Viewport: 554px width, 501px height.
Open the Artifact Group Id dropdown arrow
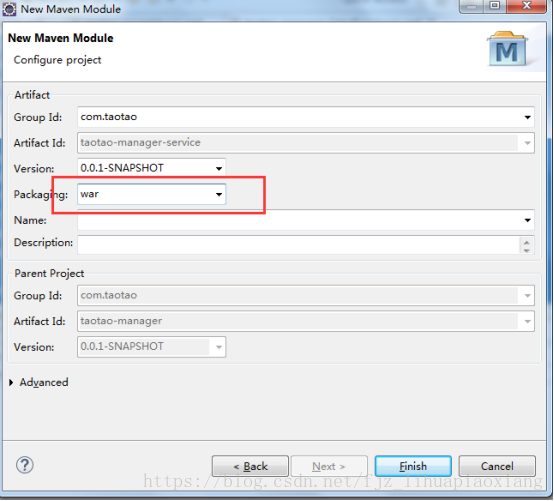pos(527,117)
